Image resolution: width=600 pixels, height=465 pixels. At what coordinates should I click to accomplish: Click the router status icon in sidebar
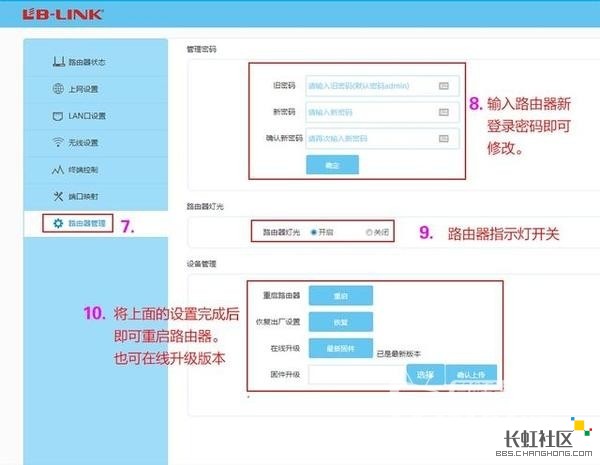click(59, 63)
